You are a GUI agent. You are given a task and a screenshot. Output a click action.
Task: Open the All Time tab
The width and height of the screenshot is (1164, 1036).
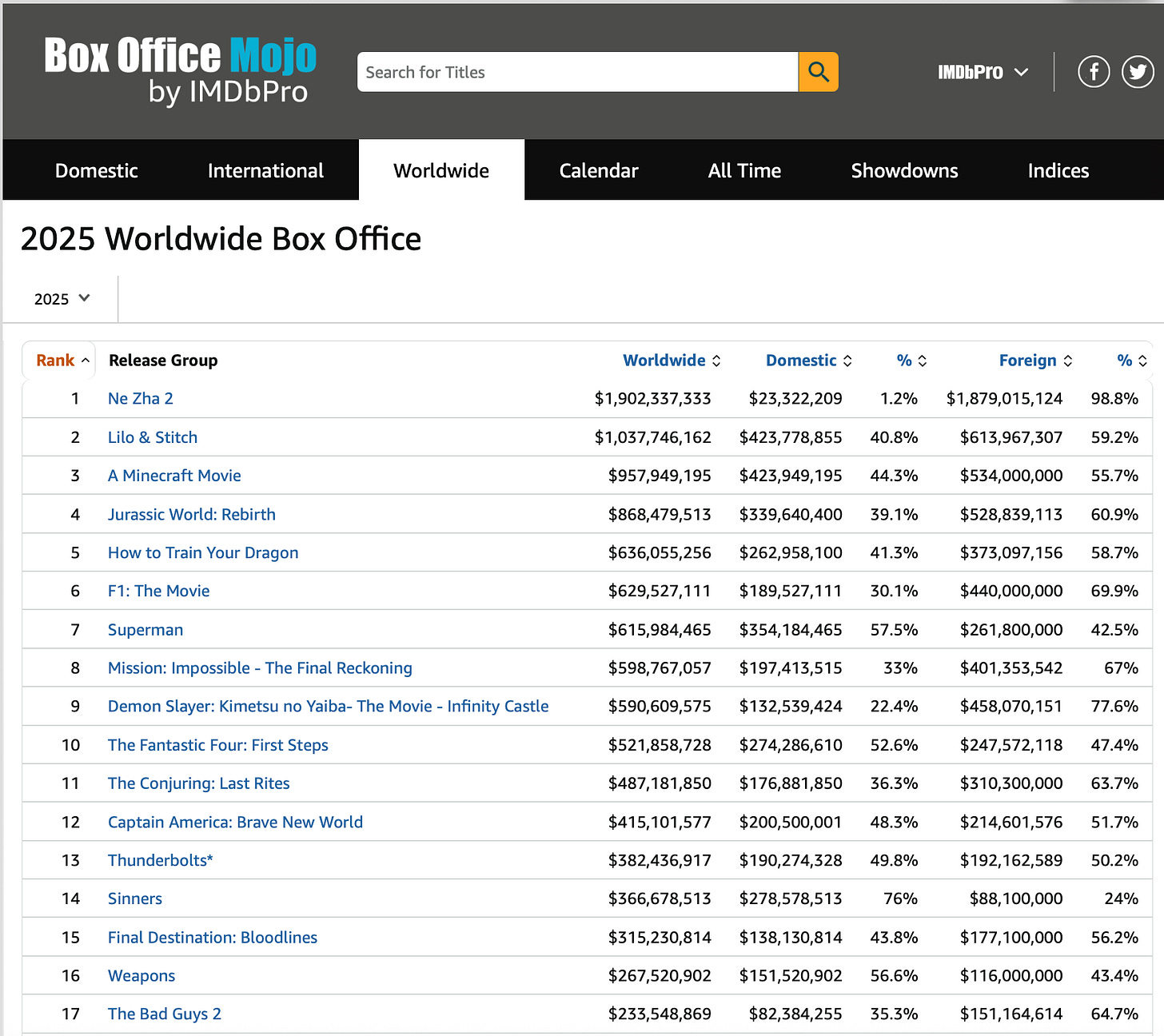coord(744,170)
